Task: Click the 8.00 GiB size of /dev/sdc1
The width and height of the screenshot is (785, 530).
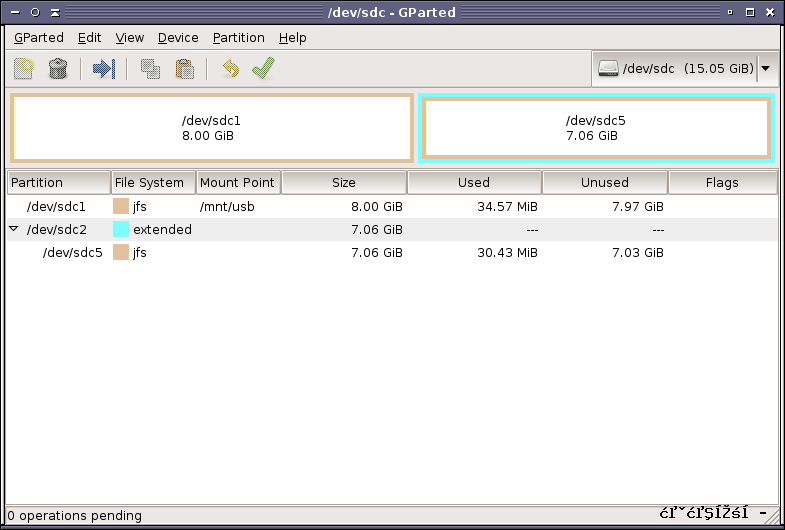Action: (x=376, y=206)
